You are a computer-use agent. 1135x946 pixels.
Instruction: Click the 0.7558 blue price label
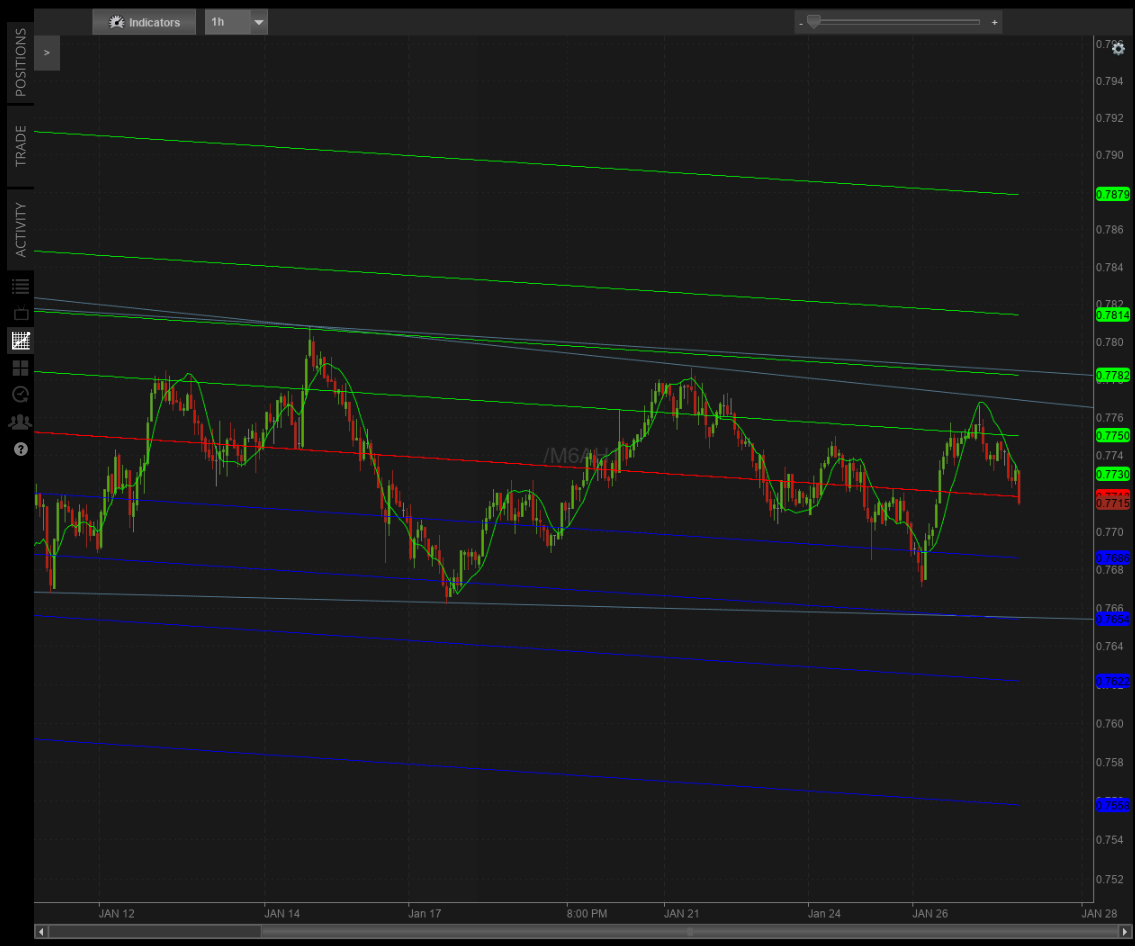(x=1113, y=805)
